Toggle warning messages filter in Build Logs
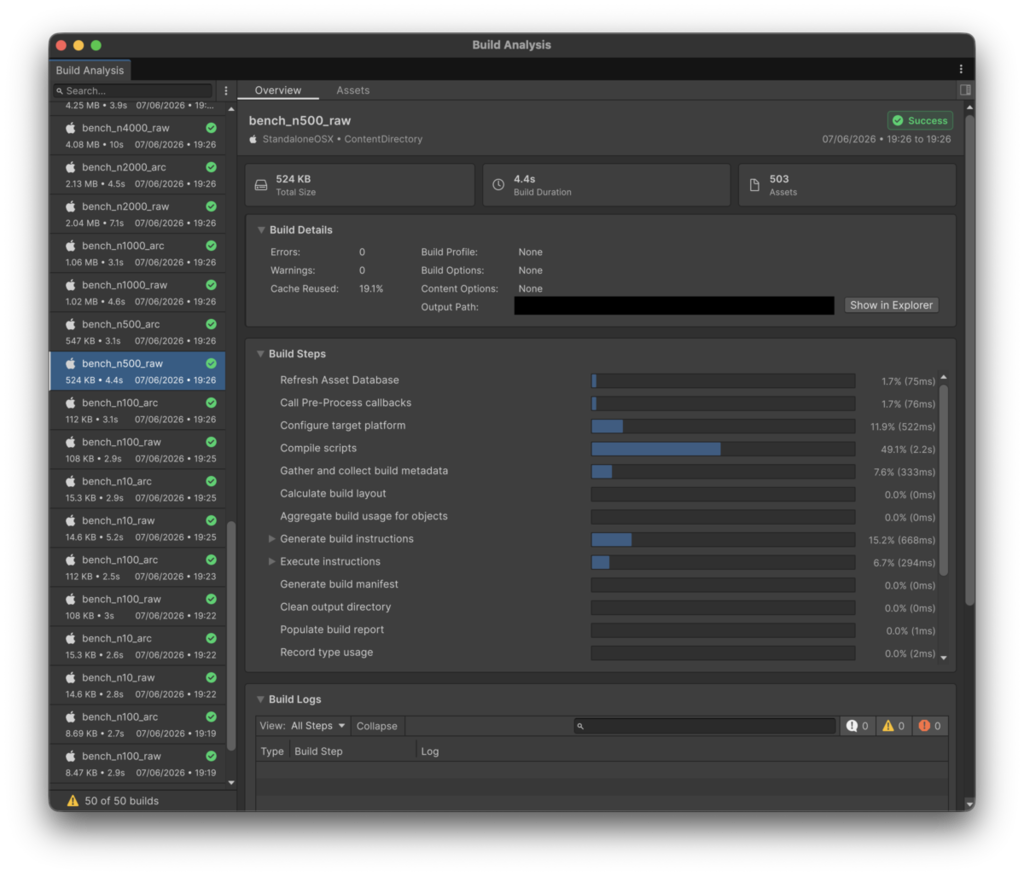 click(x=893, y=726)
